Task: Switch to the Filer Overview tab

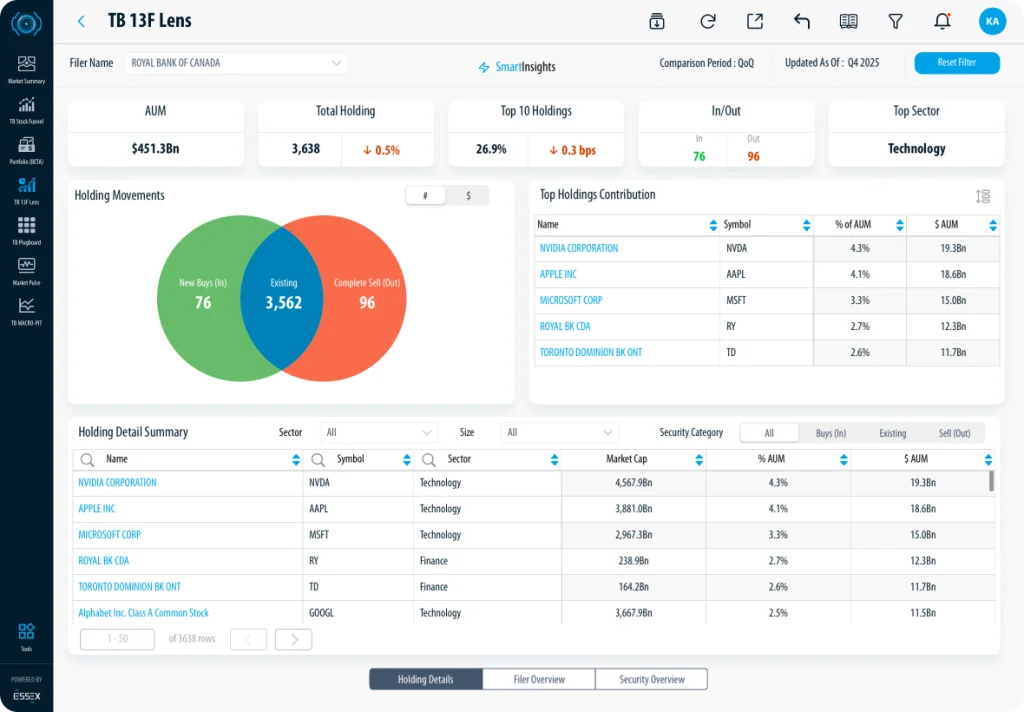Action: 539,680
